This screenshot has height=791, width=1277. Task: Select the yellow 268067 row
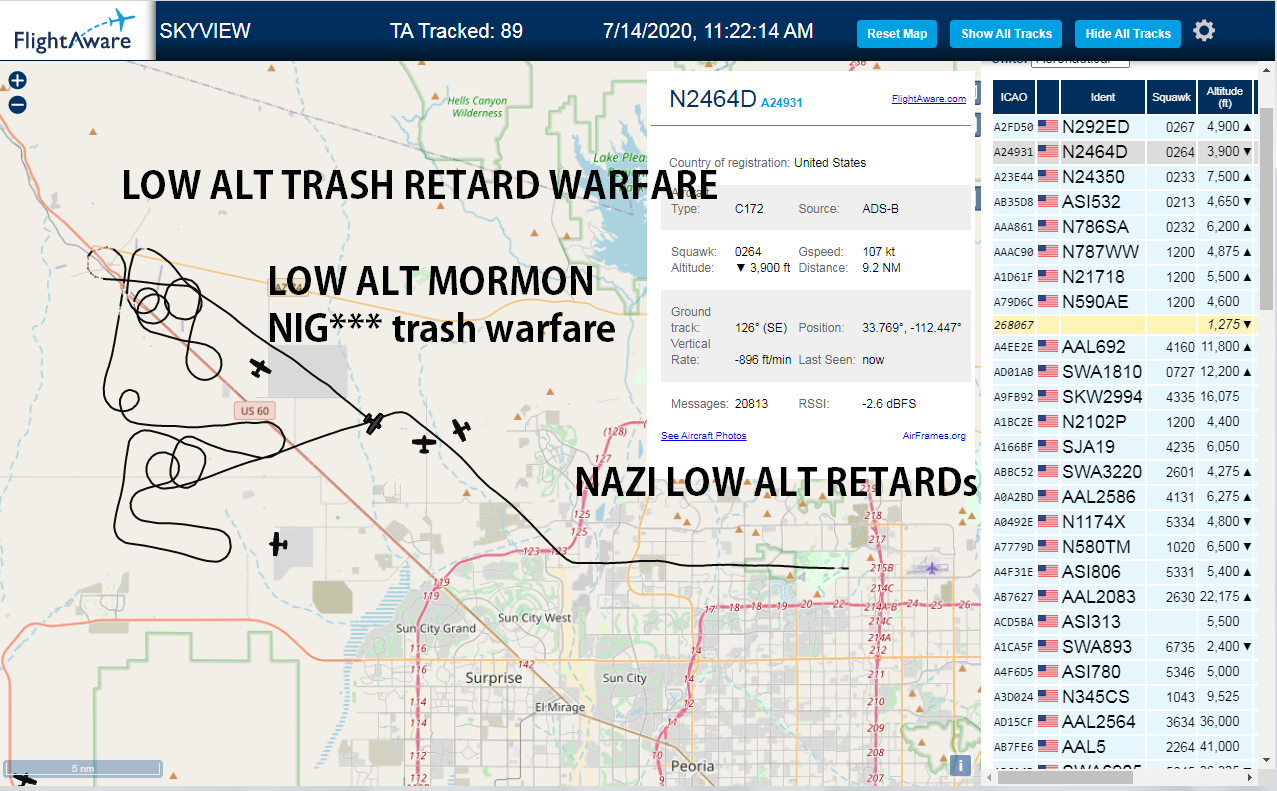[1123, 325]
